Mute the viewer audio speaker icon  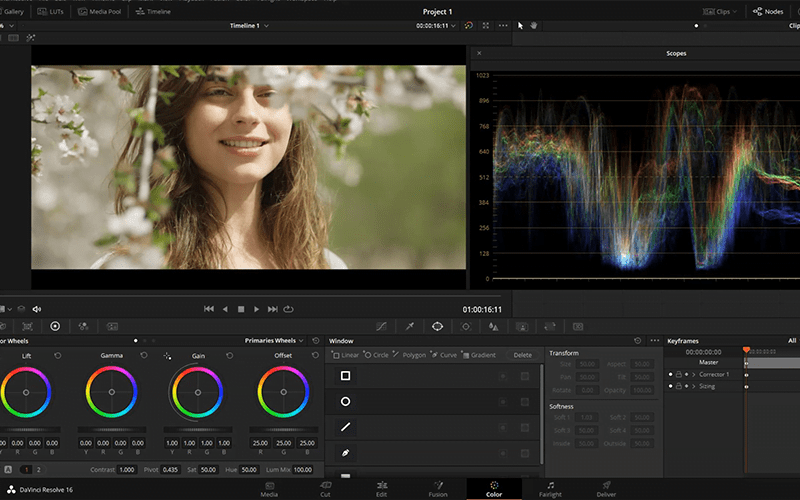point(37,309)
